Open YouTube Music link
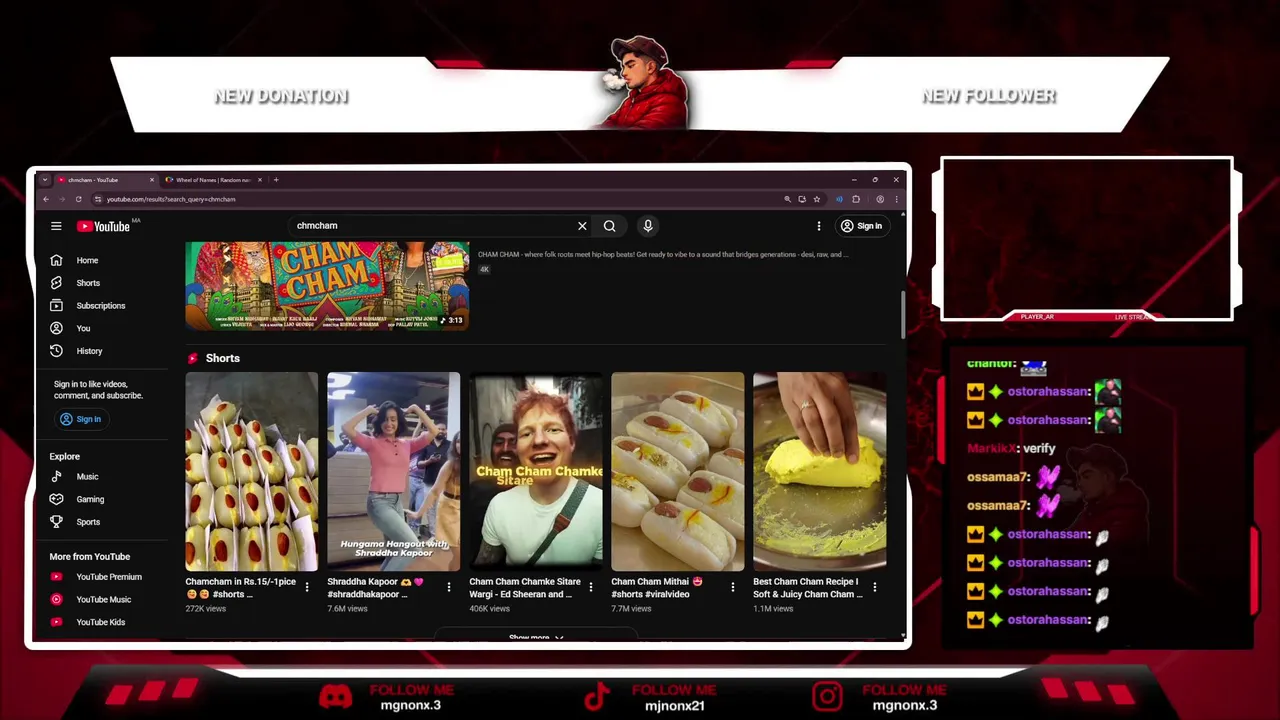The image size is (1280, 720). tap(103, 600)
